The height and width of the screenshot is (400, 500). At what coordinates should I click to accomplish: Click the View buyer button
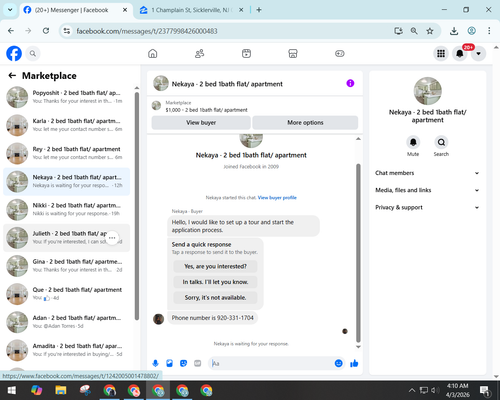(201, 123)
